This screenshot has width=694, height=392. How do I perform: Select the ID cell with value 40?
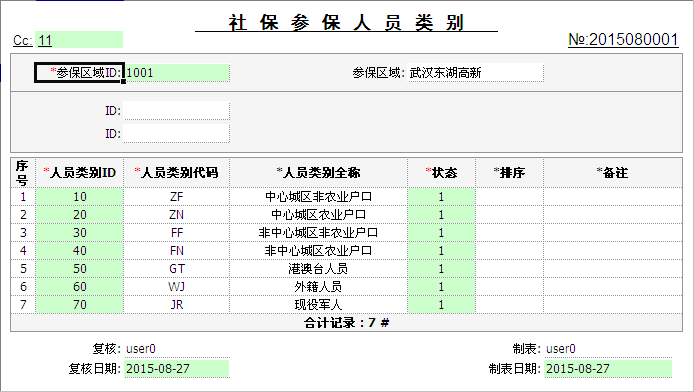tap(80, 251)
